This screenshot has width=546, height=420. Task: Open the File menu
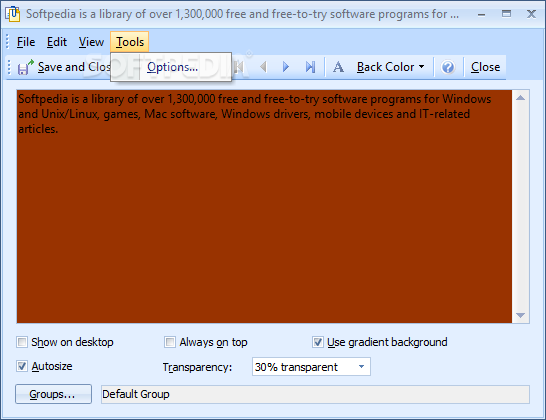[26, 42]
